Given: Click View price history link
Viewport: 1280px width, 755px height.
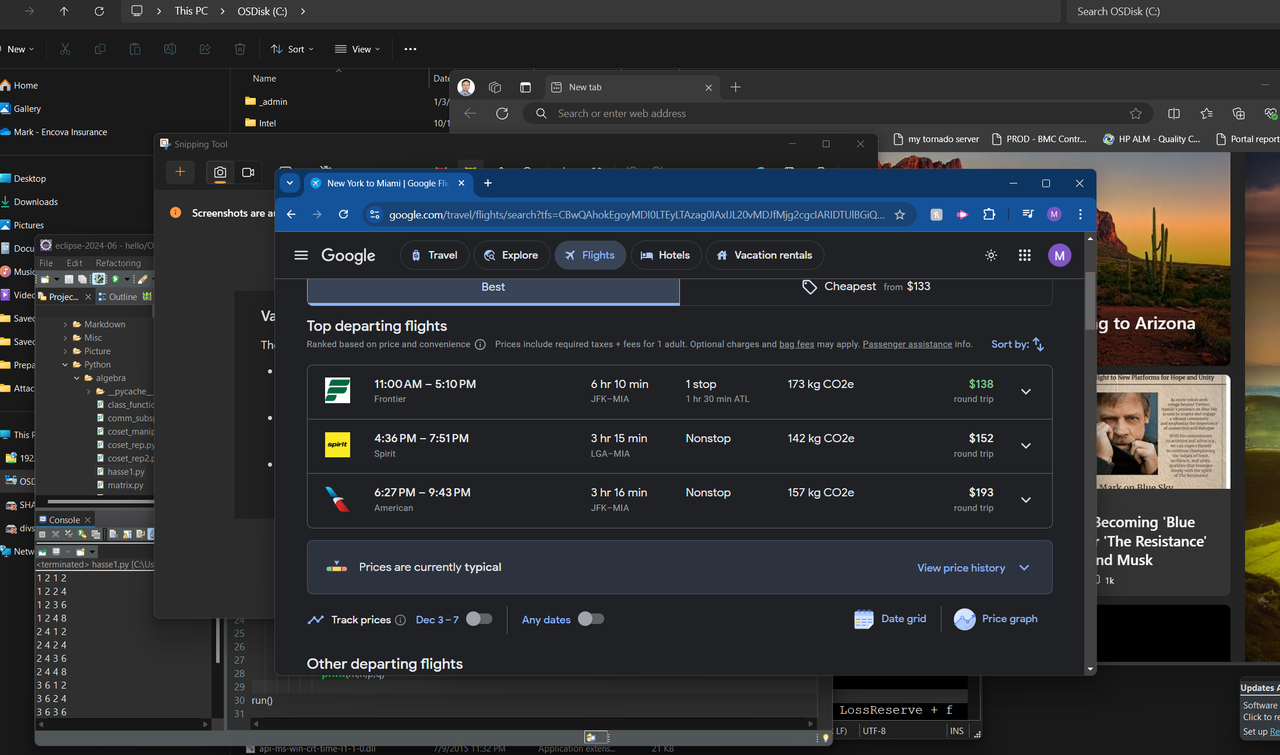Looking at the screenshot, I should [x=961, y=568].
